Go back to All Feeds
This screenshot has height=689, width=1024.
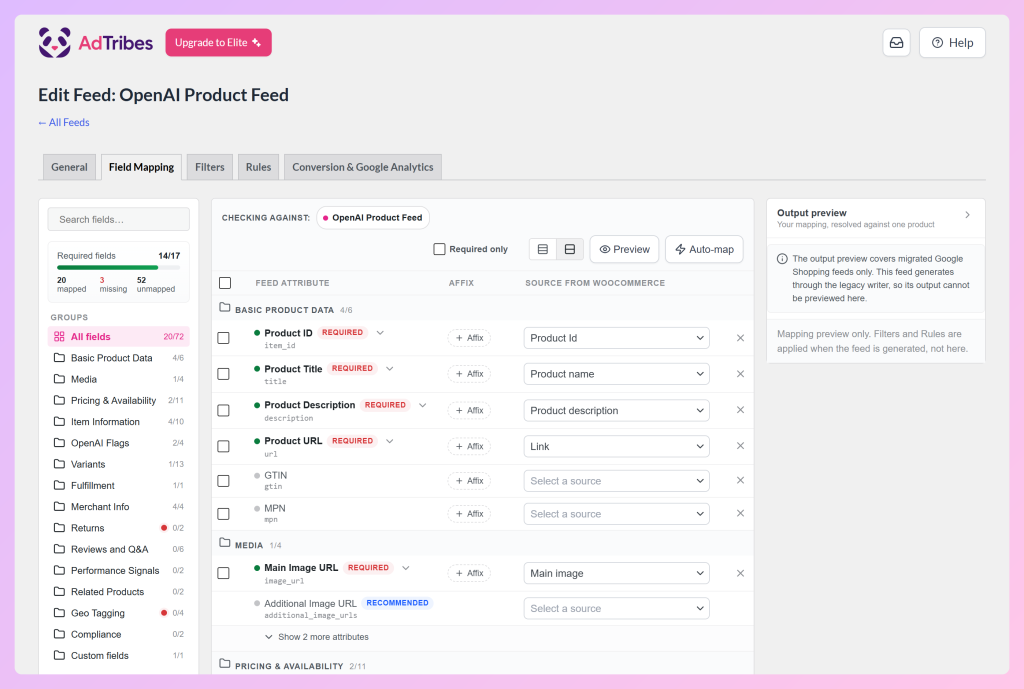[x=63, y=122]
